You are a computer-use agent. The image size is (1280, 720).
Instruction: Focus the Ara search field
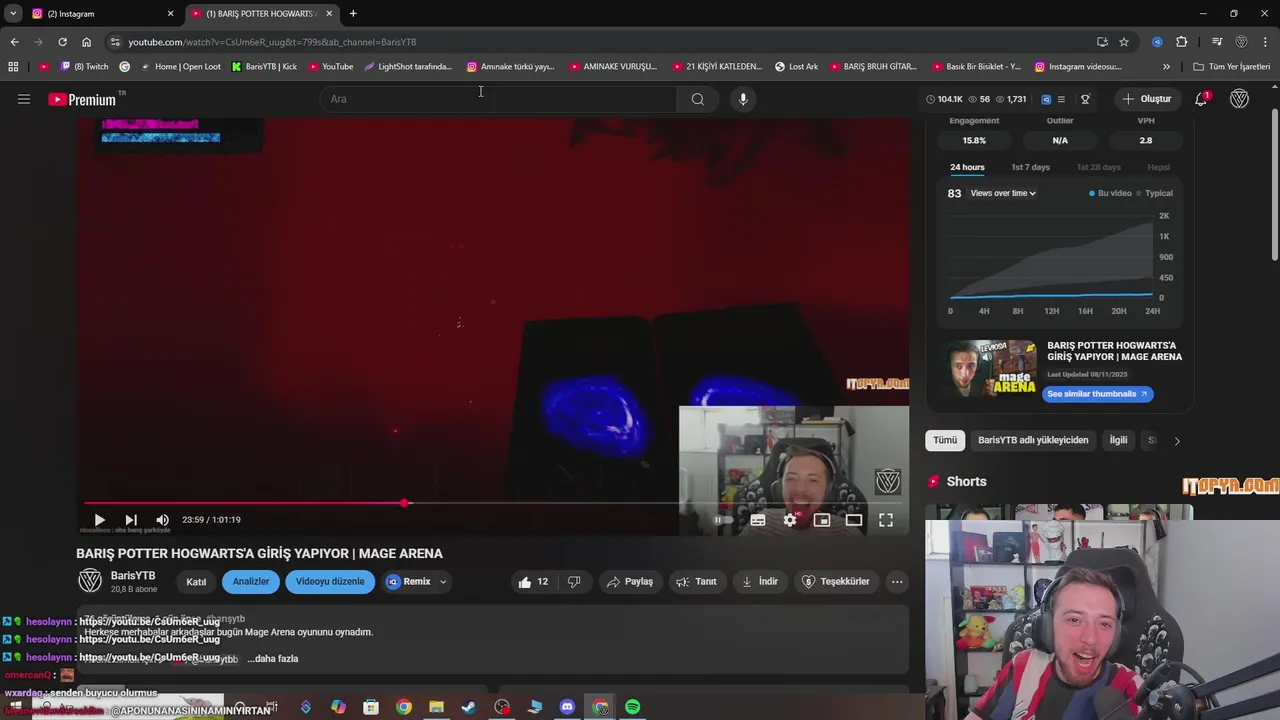tap(498, 99)
